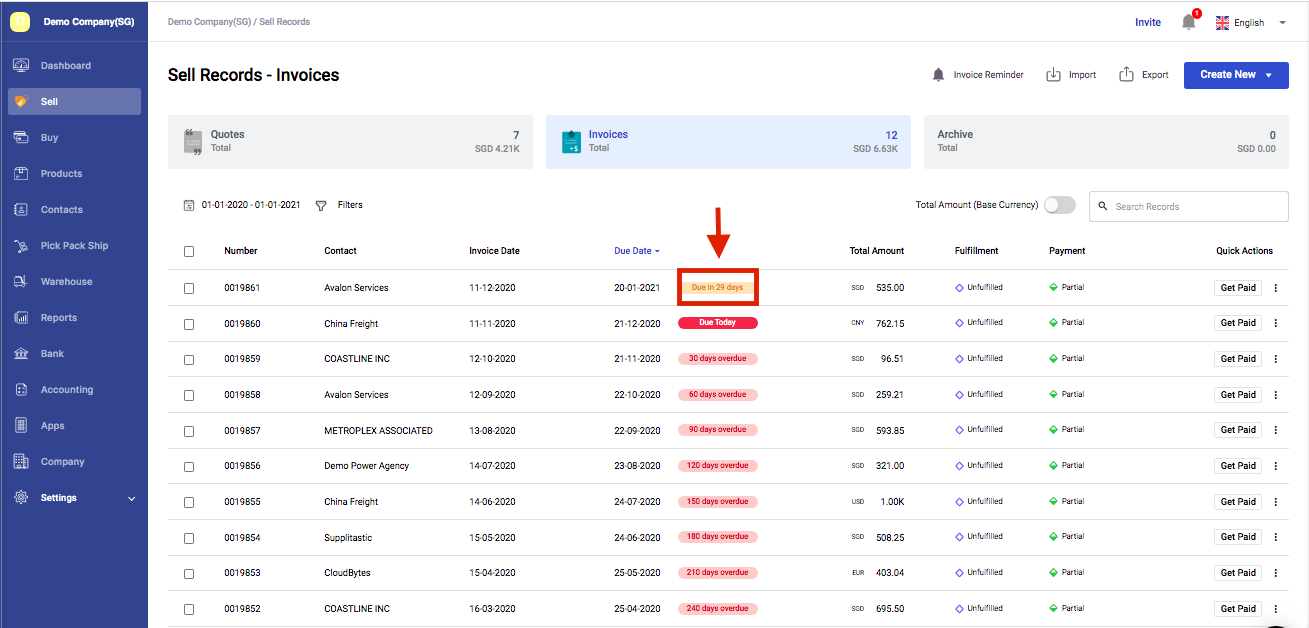Click the Export share icon
This screenshot has height=628, width=1309.
click(1127, 75)
